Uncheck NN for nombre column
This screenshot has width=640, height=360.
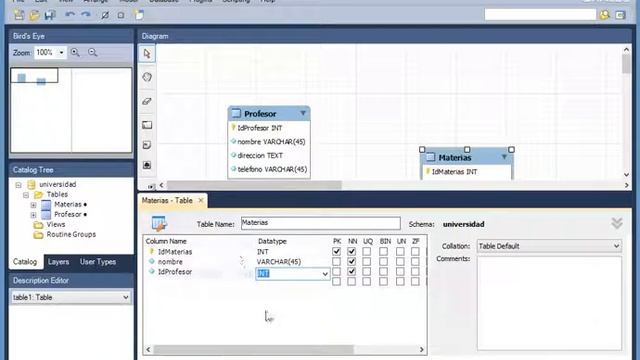(x=351, y=261)
